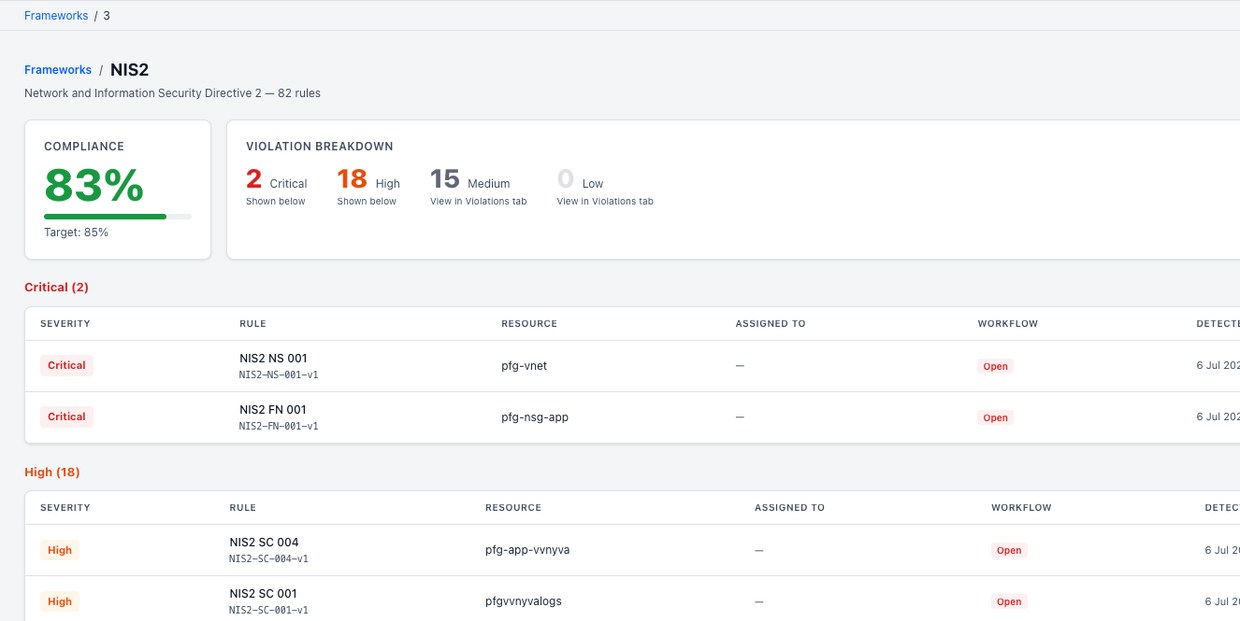Click the High badge in NIS2 SC 001 row
This screenshot has height=621, width=1240.
coord(60,601)
